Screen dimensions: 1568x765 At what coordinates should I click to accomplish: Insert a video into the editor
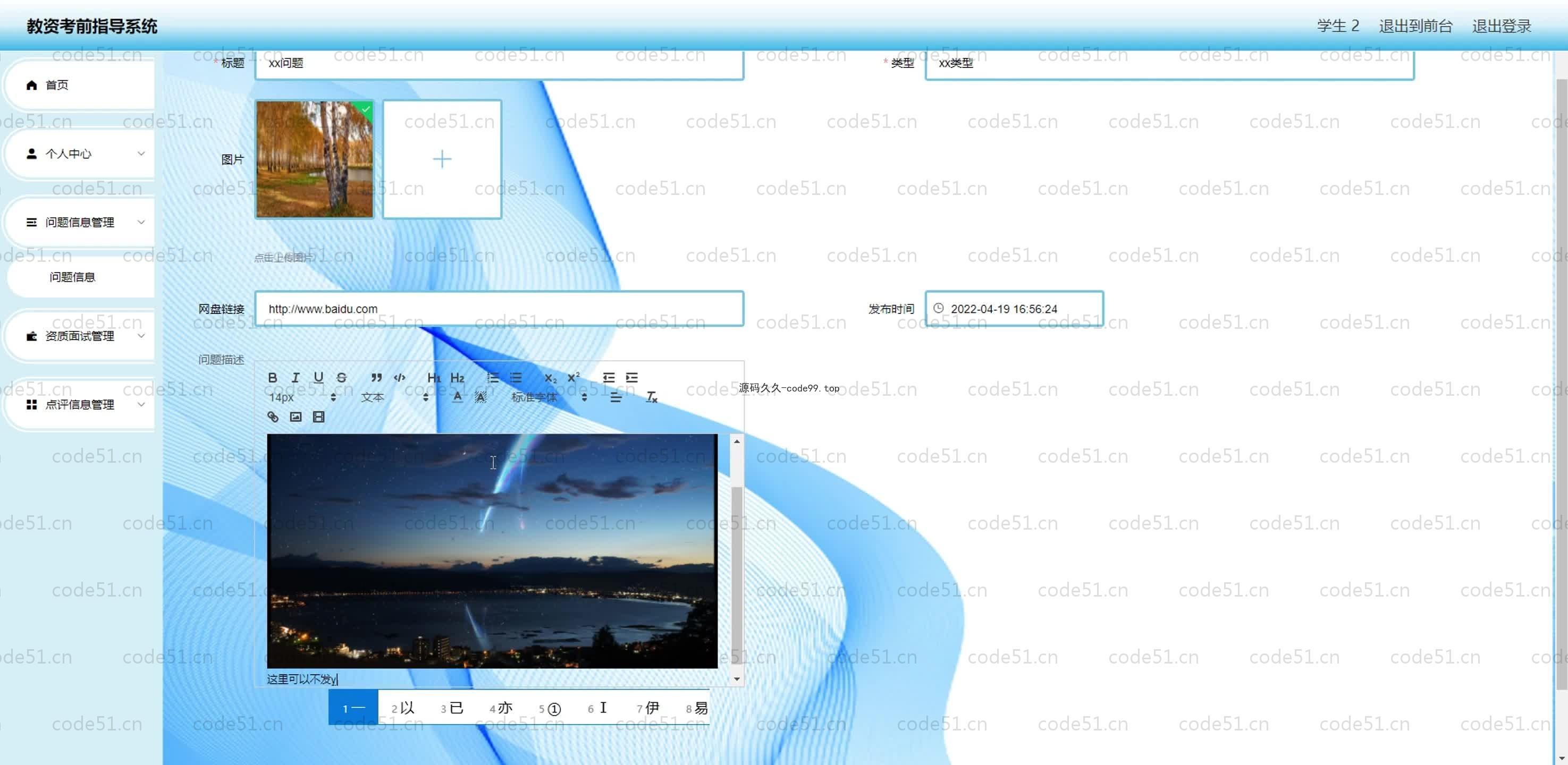318,416
